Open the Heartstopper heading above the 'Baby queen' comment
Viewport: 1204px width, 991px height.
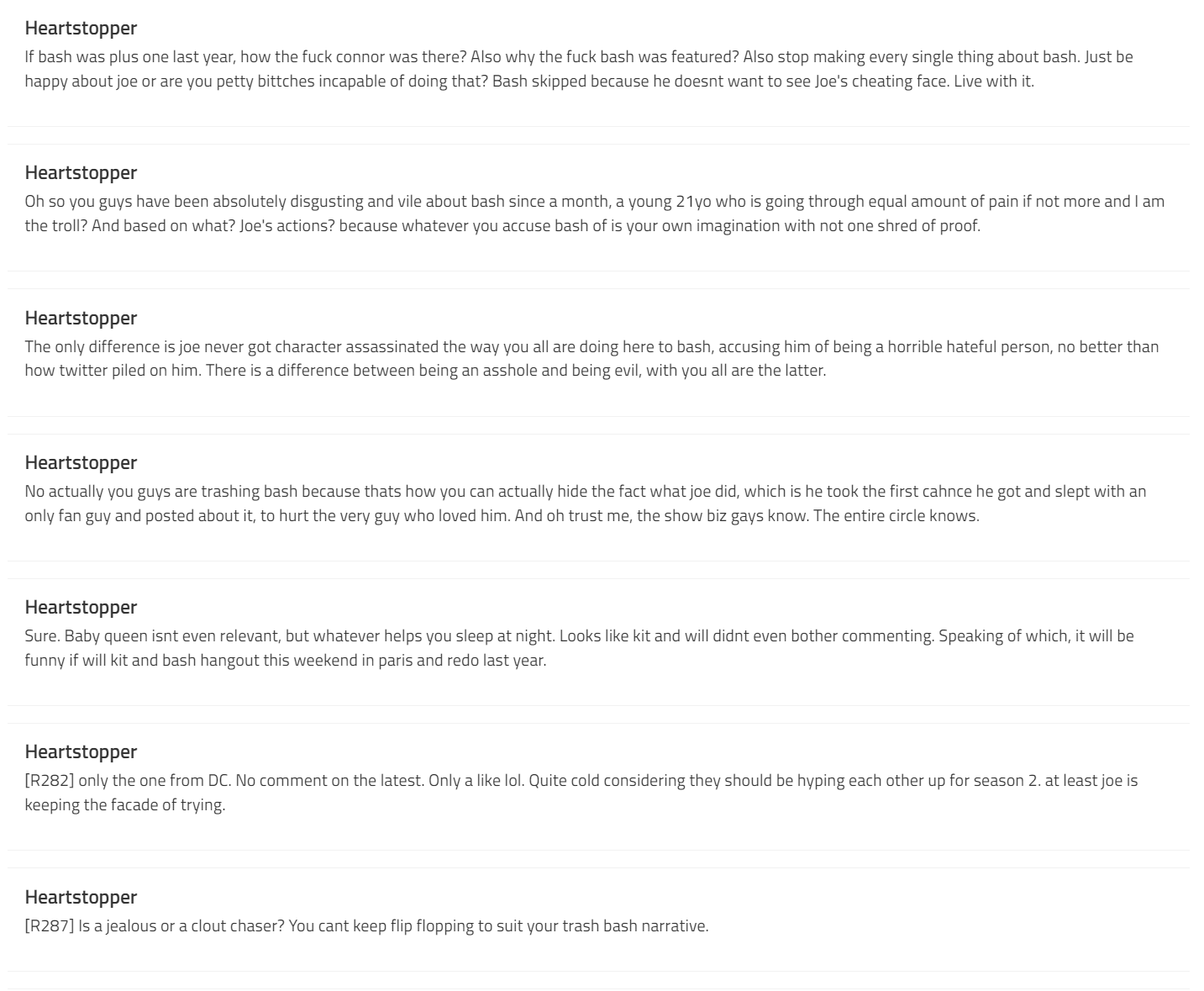point(81,607)
